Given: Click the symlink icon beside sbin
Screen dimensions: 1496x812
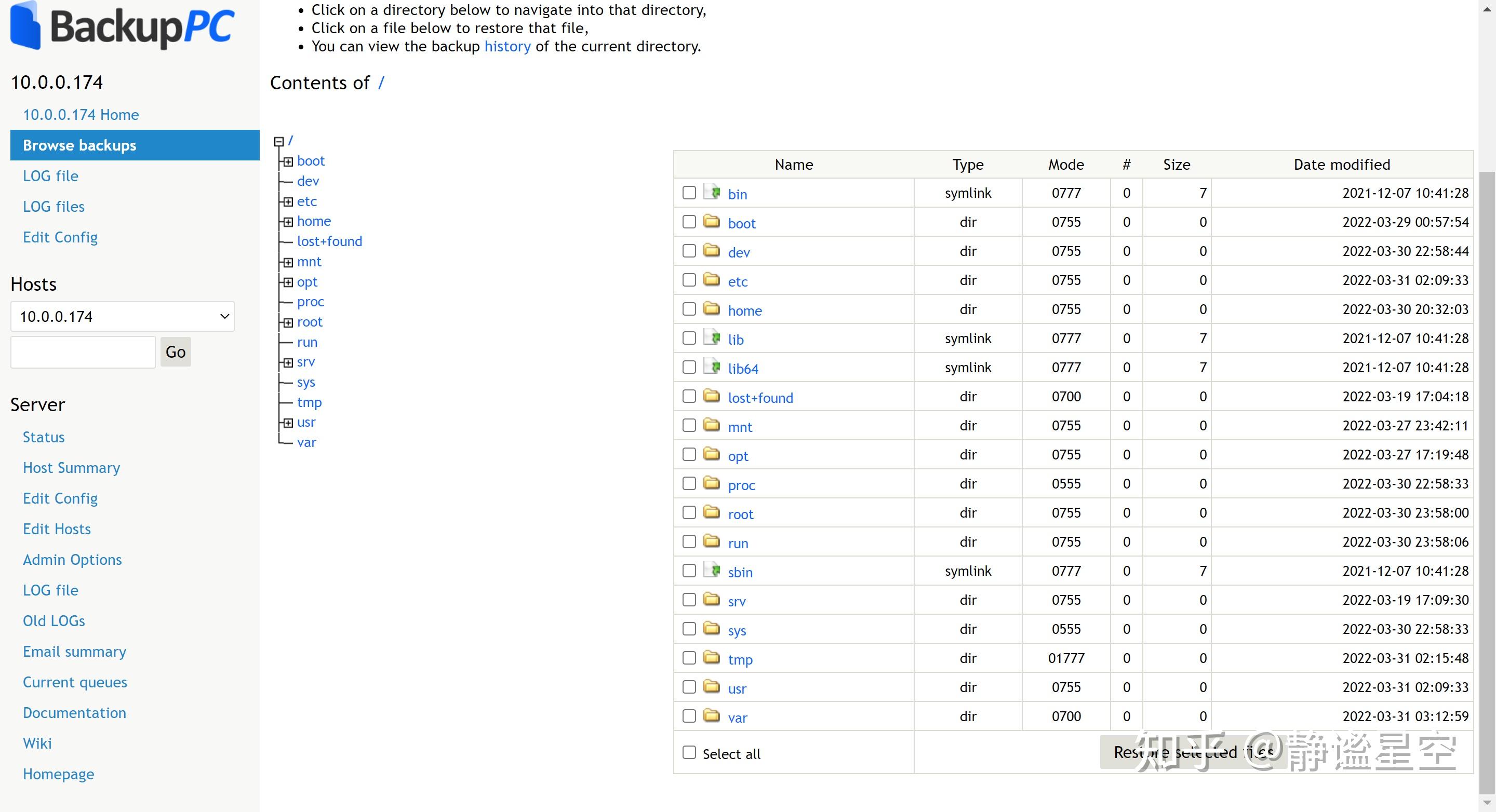Looking at the screenshot, I should click(712, 570).
